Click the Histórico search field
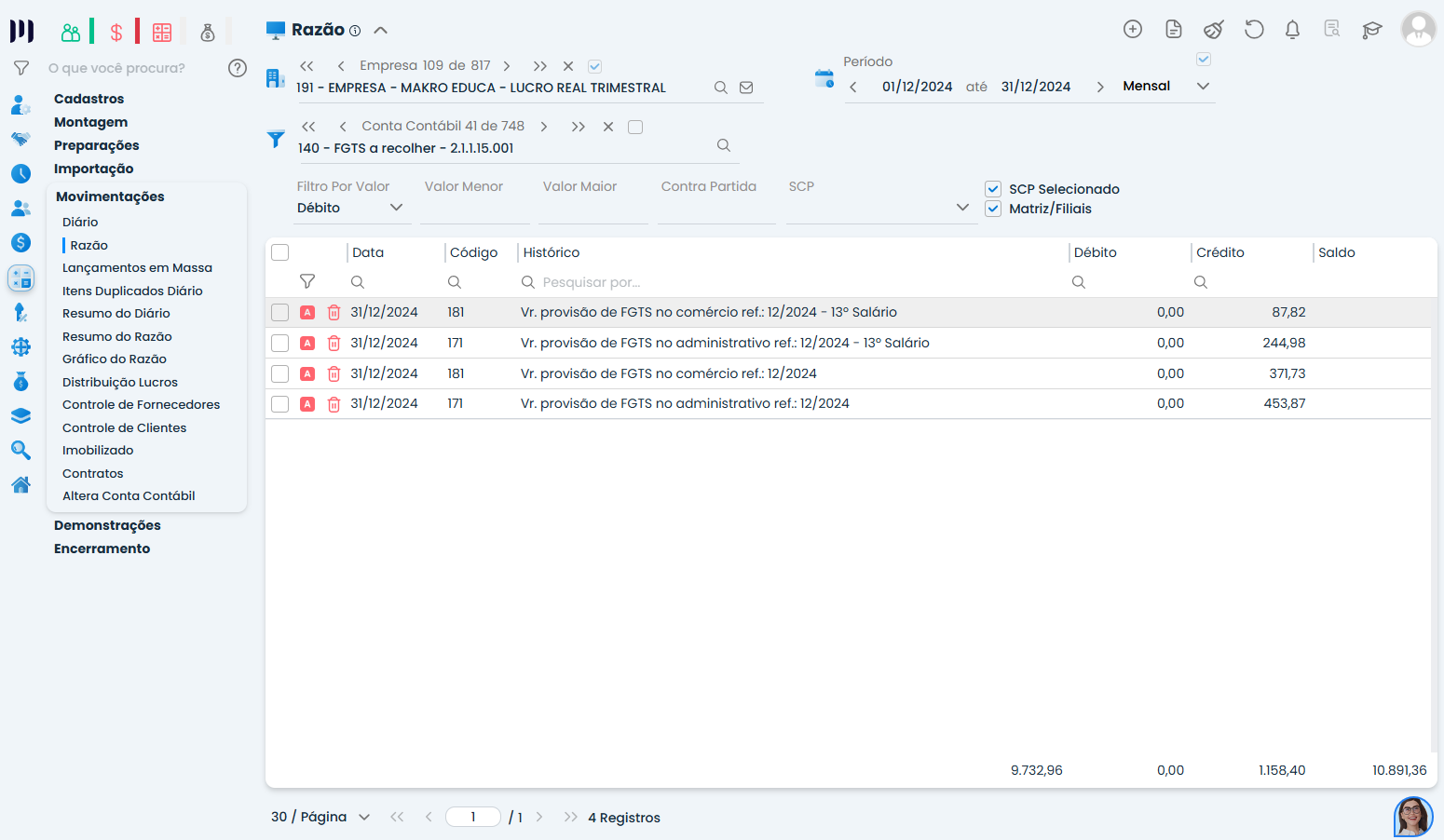Screen dimensions: 1444x840 (x=792, y=282)
